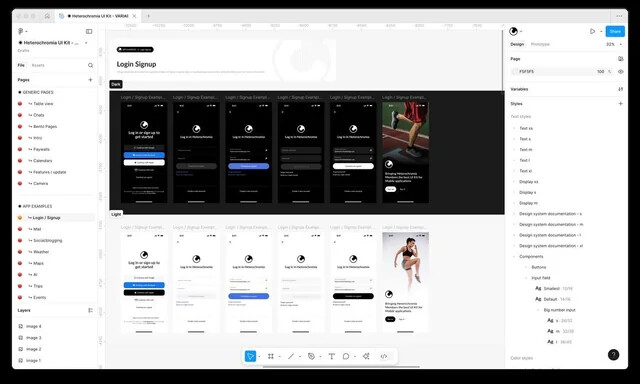
Task: Close the Heterochromia UI Kit tab
Action: (x=134, y=16)
